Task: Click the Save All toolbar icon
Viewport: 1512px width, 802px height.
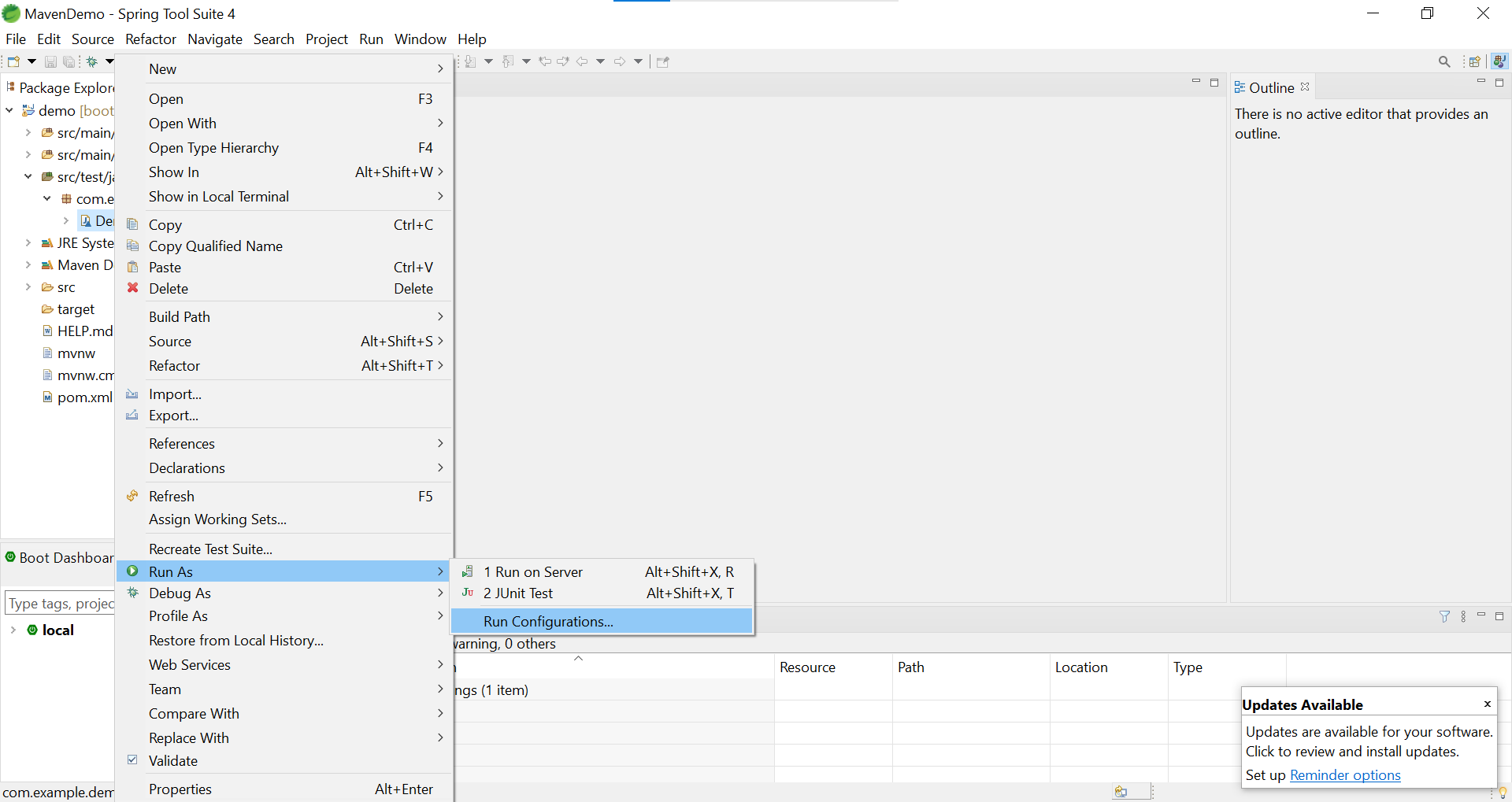Action: (x=69, y=61)
